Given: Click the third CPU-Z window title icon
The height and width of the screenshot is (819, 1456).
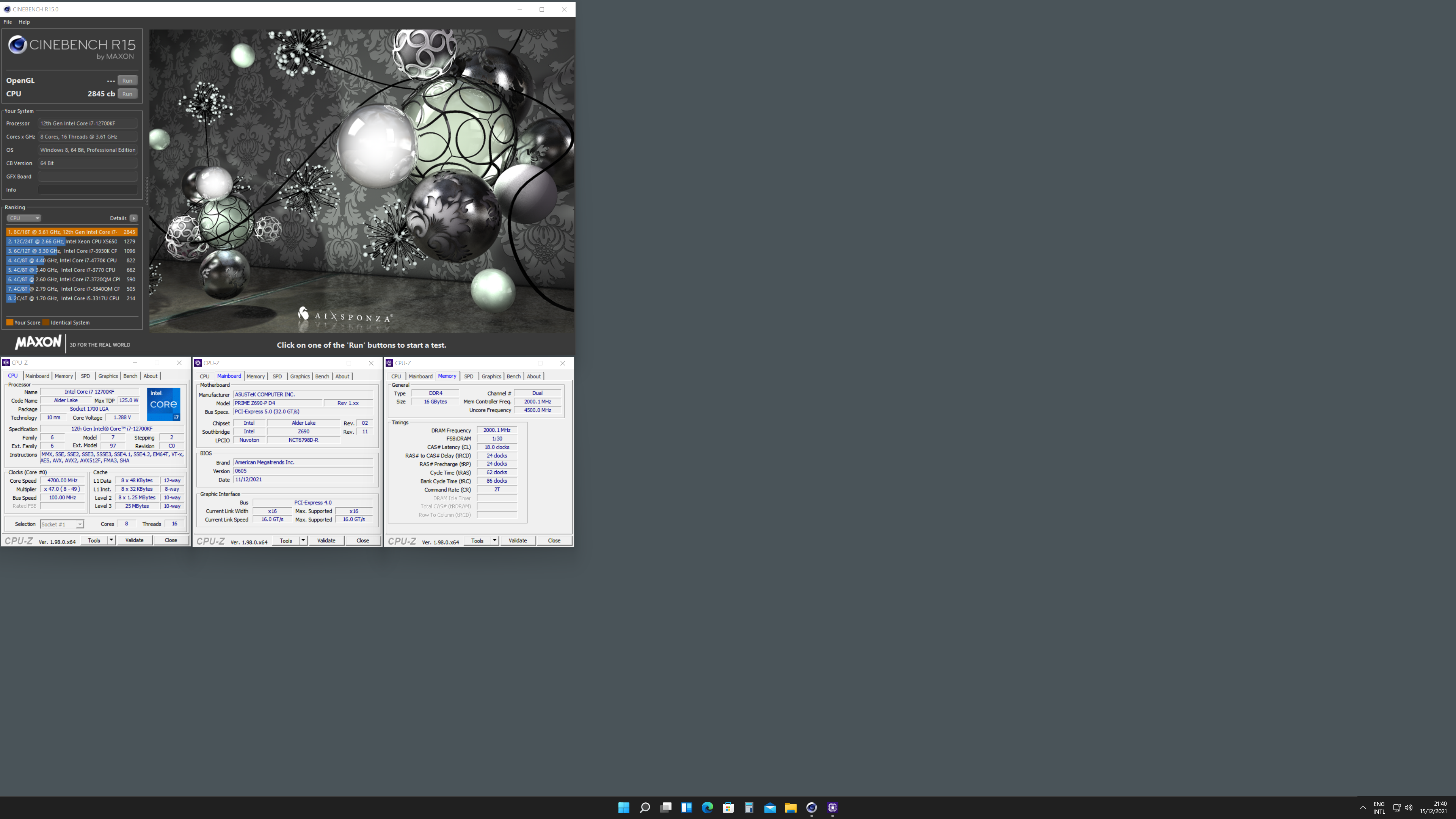Looking at the screenshot, I should [389, 363].
